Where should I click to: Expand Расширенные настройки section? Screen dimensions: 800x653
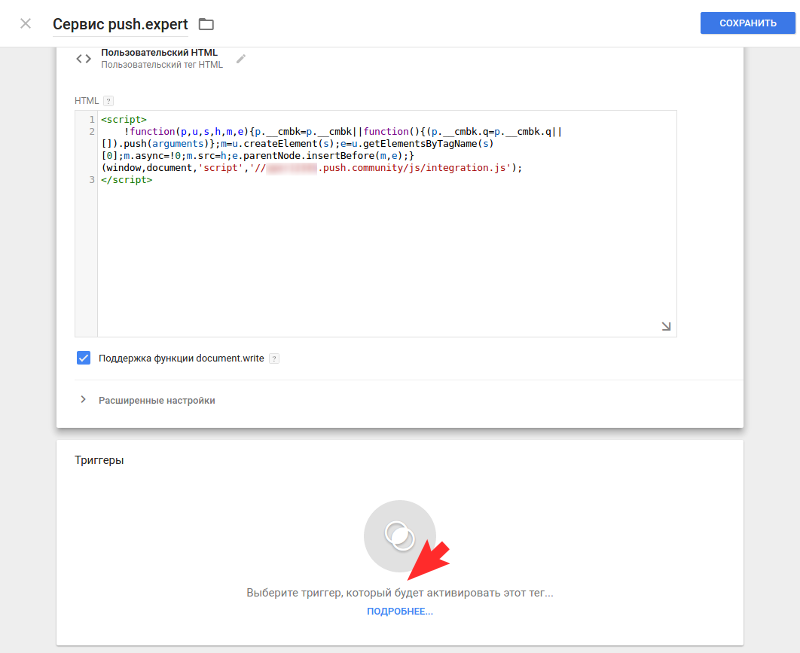pos(157,400)
